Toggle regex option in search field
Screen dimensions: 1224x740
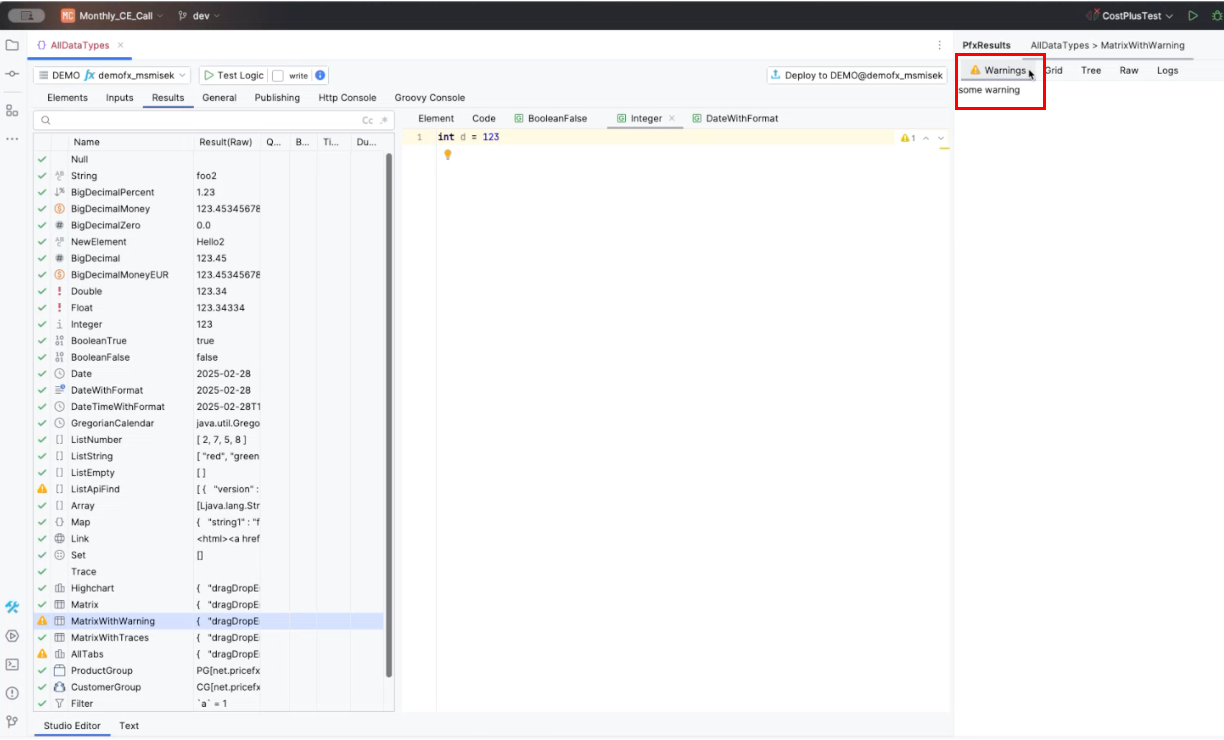pos(383,120)
